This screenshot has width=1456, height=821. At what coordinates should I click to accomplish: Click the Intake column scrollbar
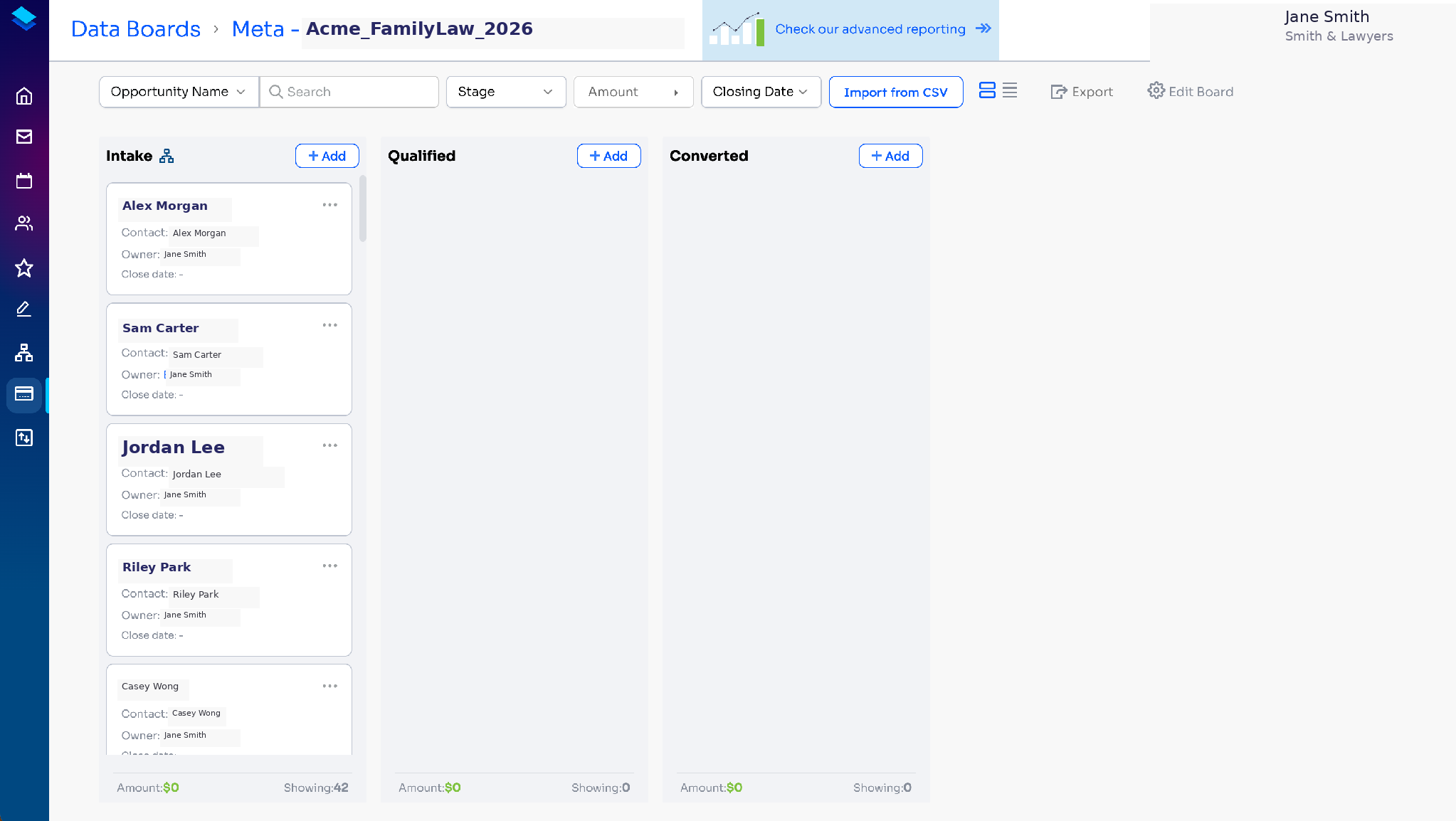363,208
